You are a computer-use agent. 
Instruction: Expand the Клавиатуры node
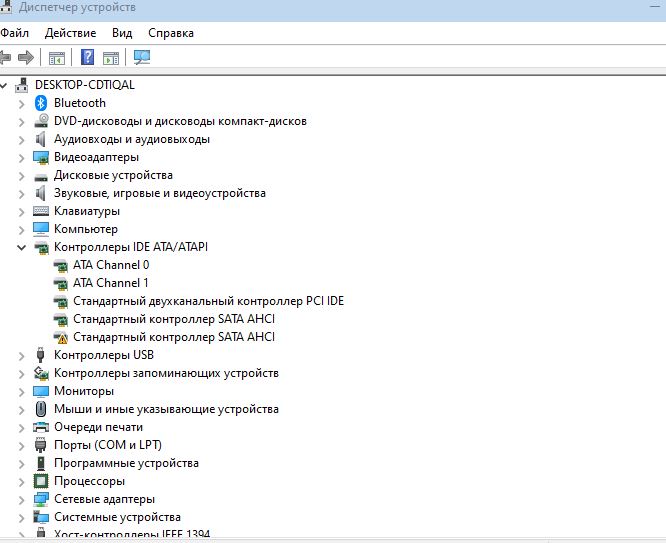[x=21, y=212]
